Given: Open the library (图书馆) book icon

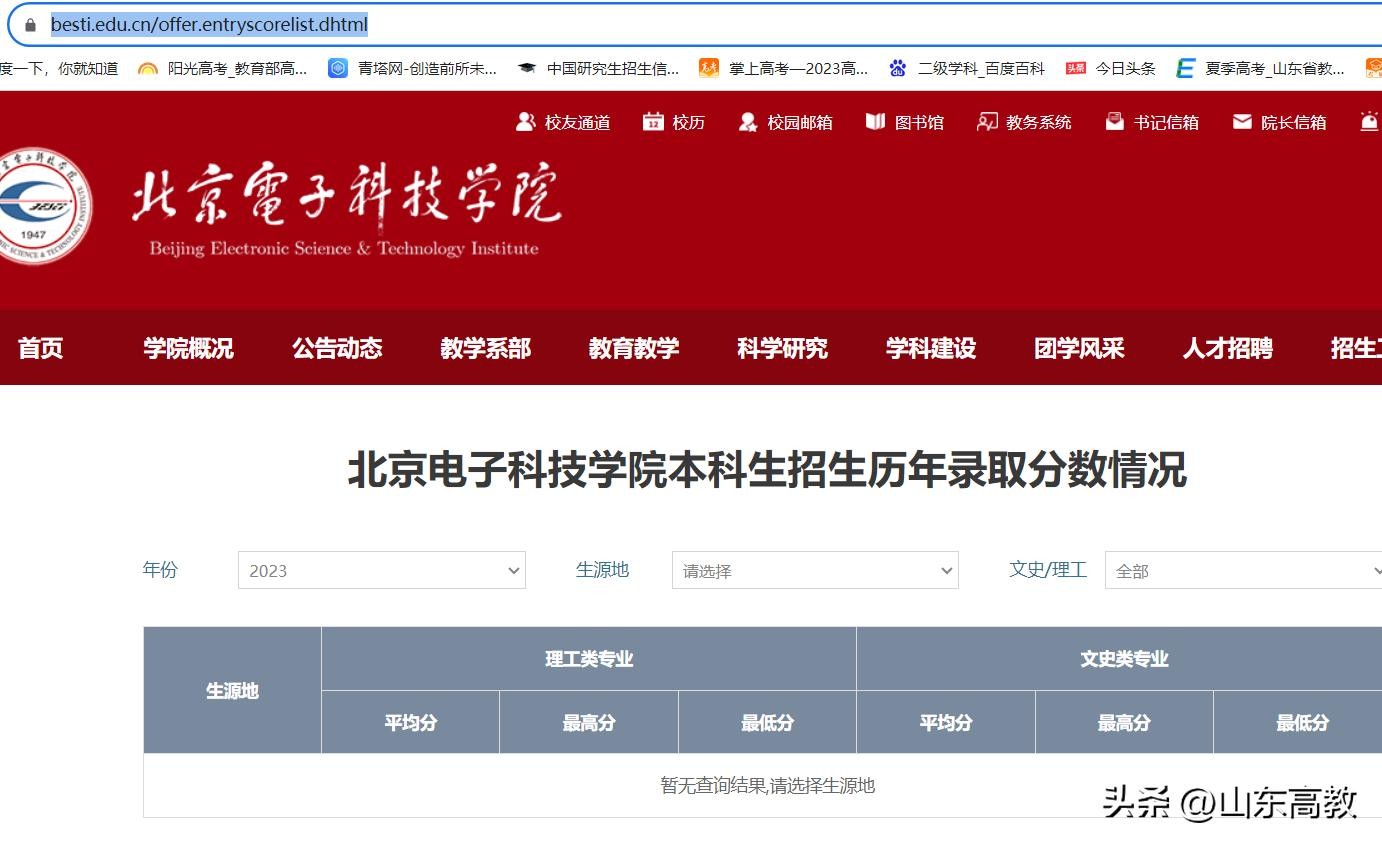Looking at the screenshot, I should pos(875,122).
